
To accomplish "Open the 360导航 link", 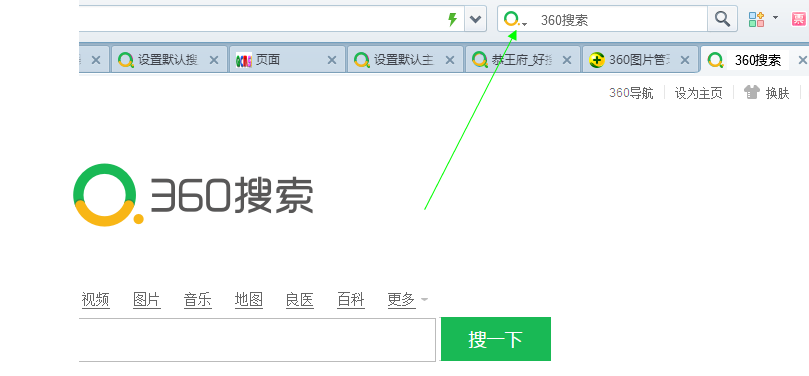I will click(631, 93).
